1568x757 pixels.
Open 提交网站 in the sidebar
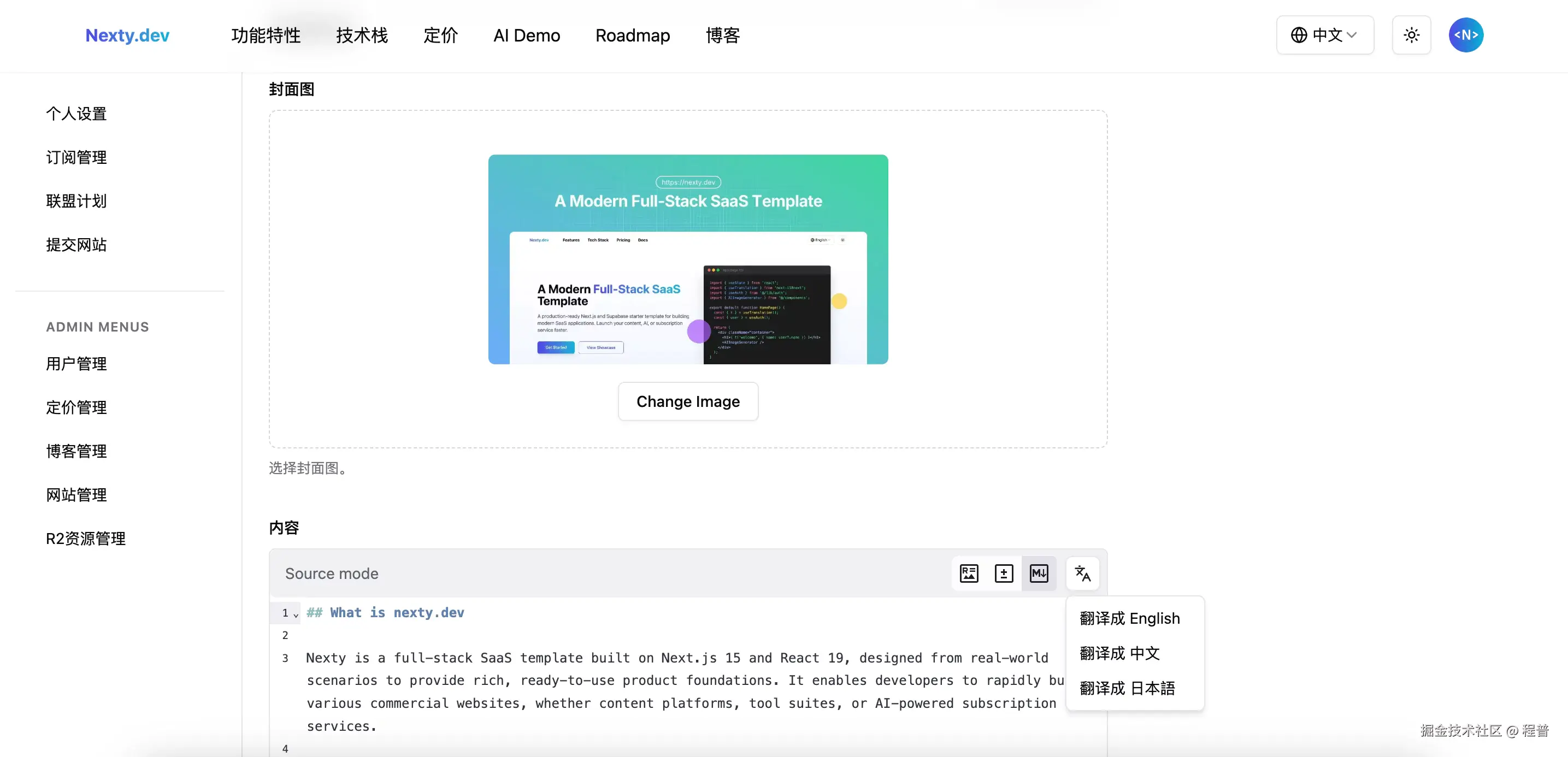click(75, 245)
